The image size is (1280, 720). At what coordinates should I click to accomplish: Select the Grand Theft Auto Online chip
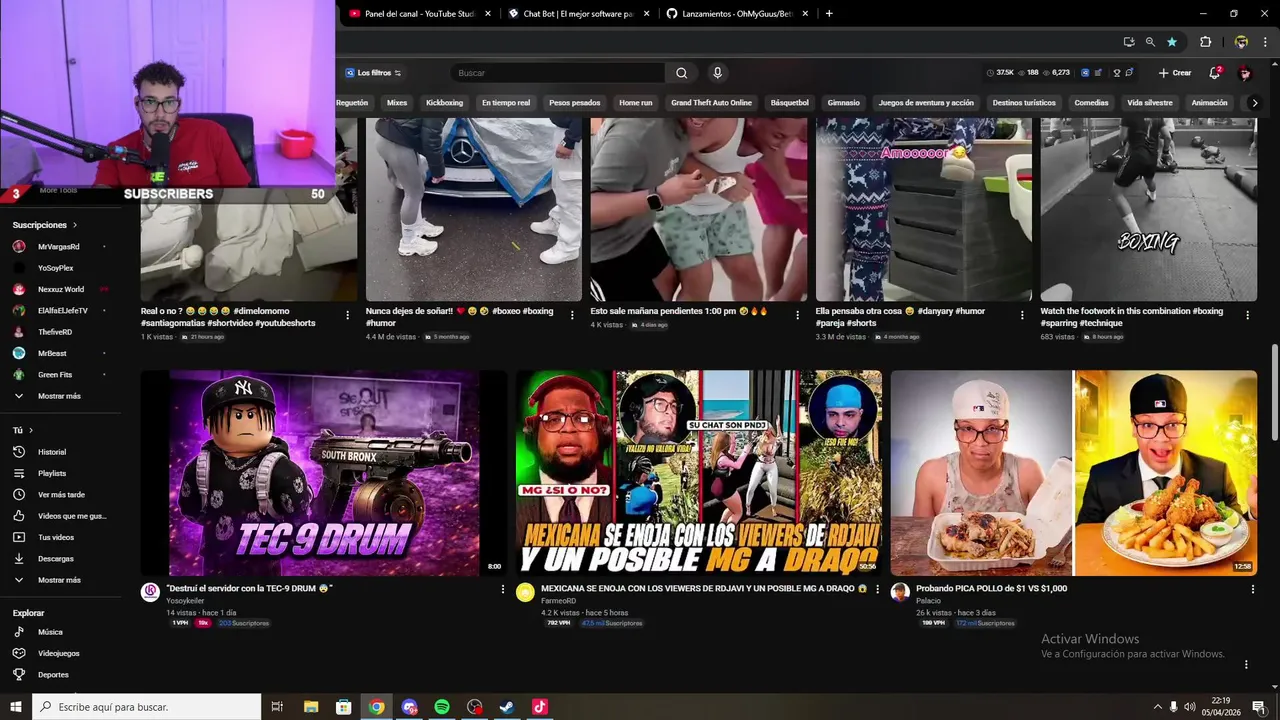point(711,103)
